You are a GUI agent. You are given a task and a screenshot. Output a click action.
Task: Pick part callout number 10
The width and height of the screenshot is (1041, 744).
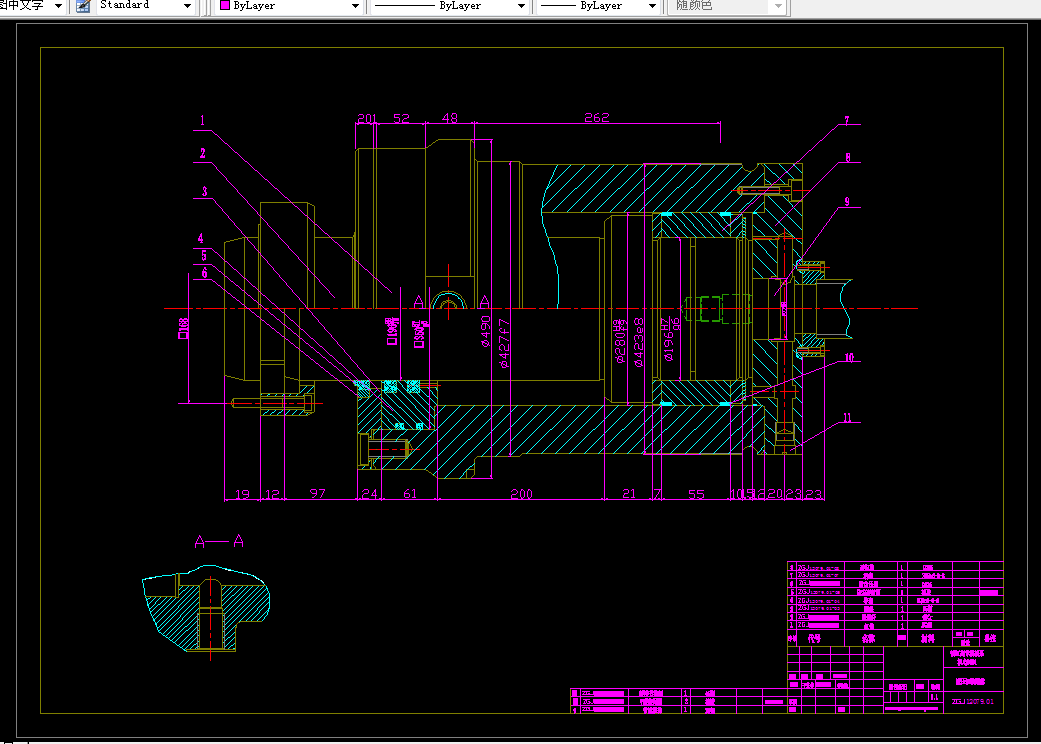point(848,357)
